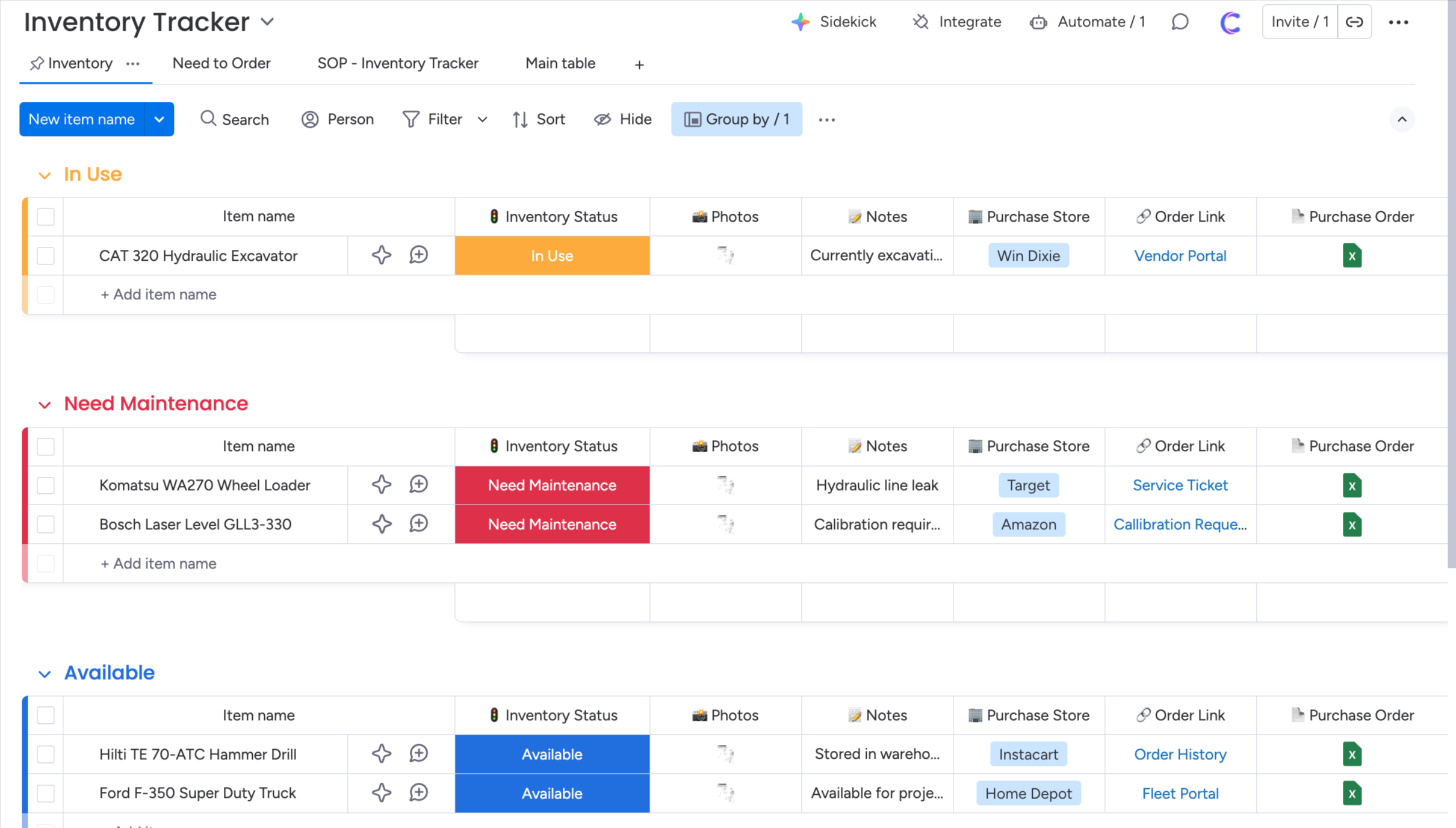
Task: Open board options three-dot menu
Action: tap(1398, 22)
